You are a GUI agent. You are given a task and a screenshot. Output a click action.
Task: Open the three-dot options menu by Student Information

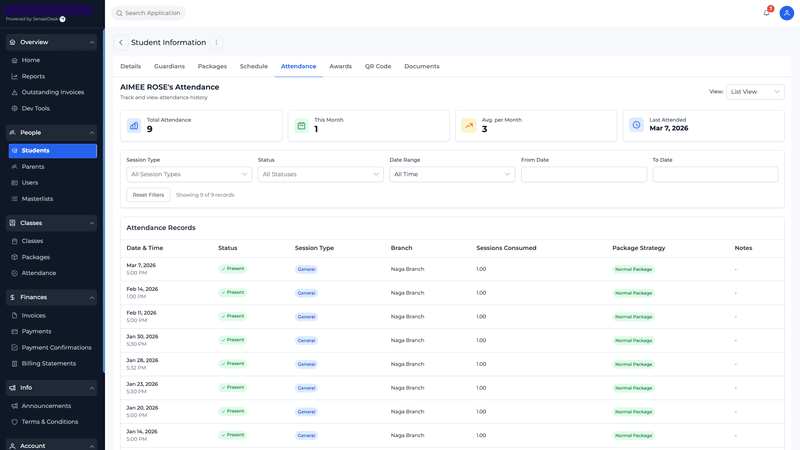click(x=216, y=43)
